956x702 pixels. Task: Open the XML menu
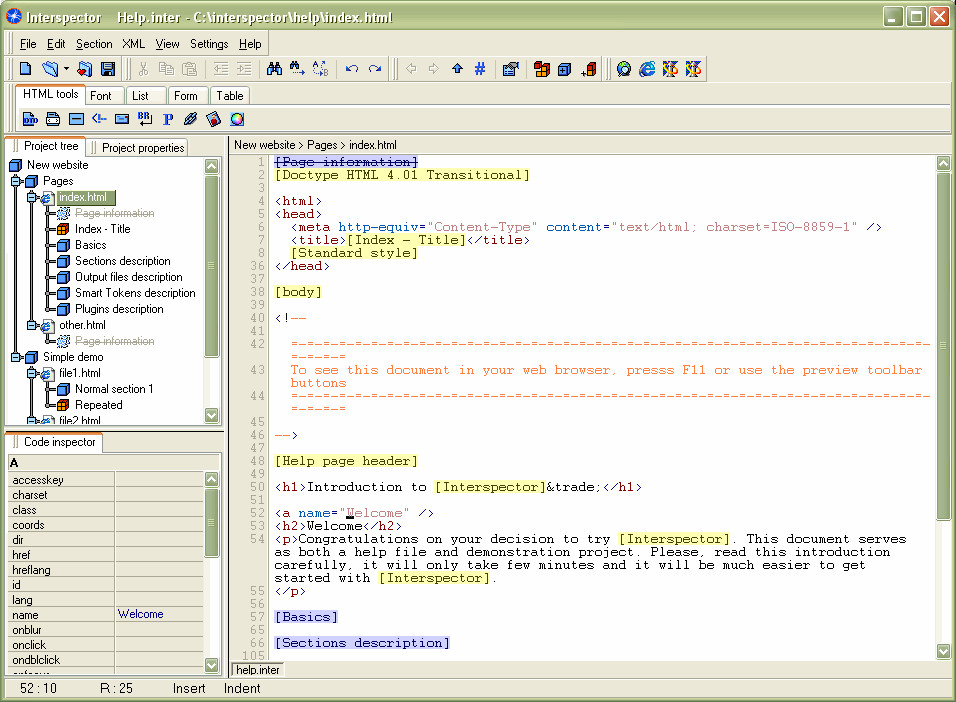pos(134,44)
